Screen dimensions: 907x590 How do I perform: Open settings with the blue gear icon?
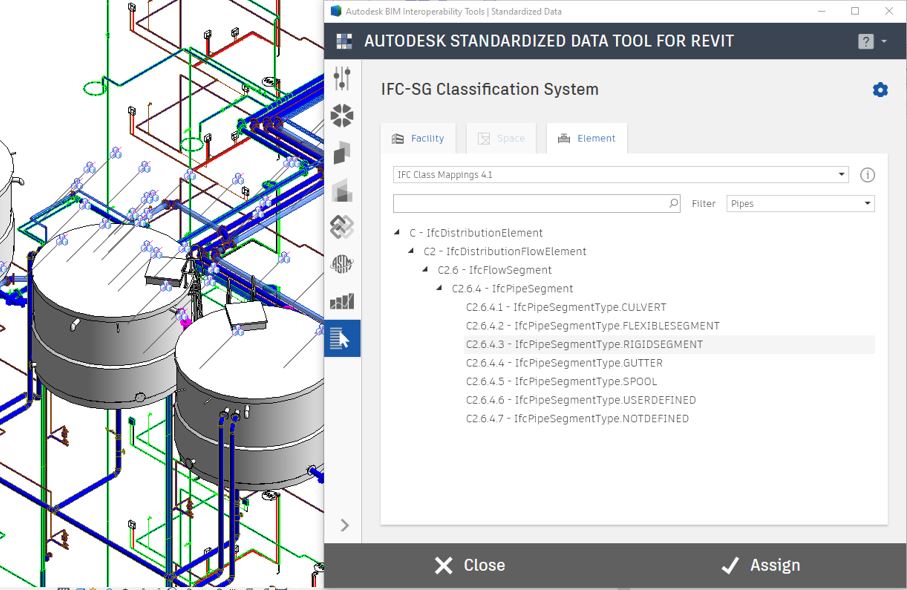880,90
